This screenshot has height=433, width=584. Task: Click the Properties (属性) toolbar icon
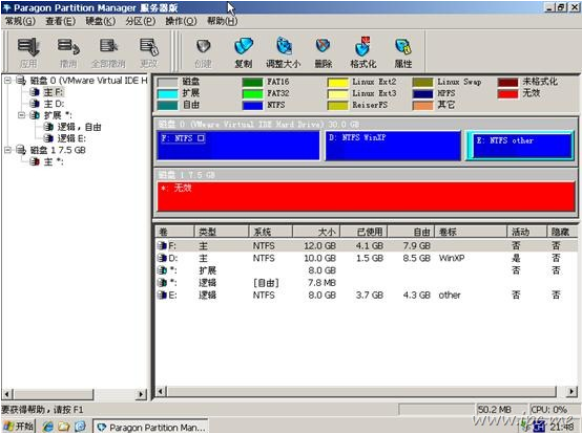tap(403, 47)
